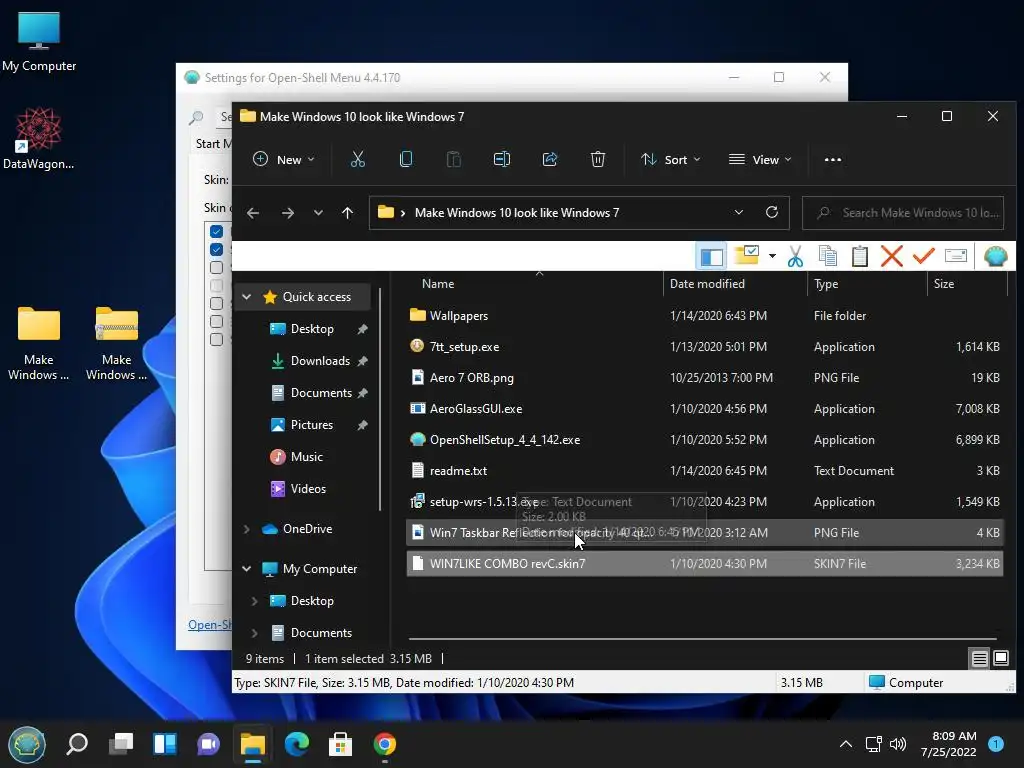Toggle third skin option checkbox in Open-Shell settings

[217, 267]
